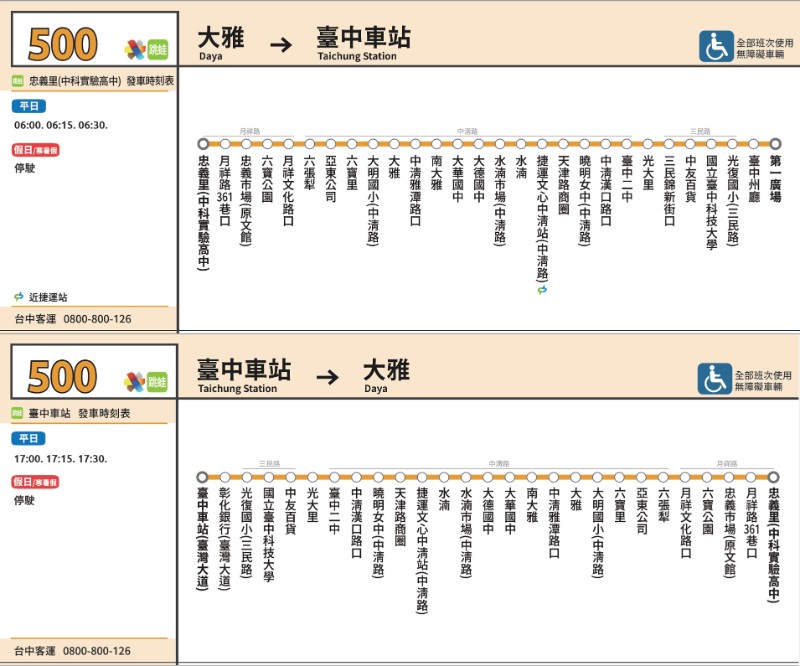Click the 0800-800-126 phone number in top panel

click(x=97, y=319)
